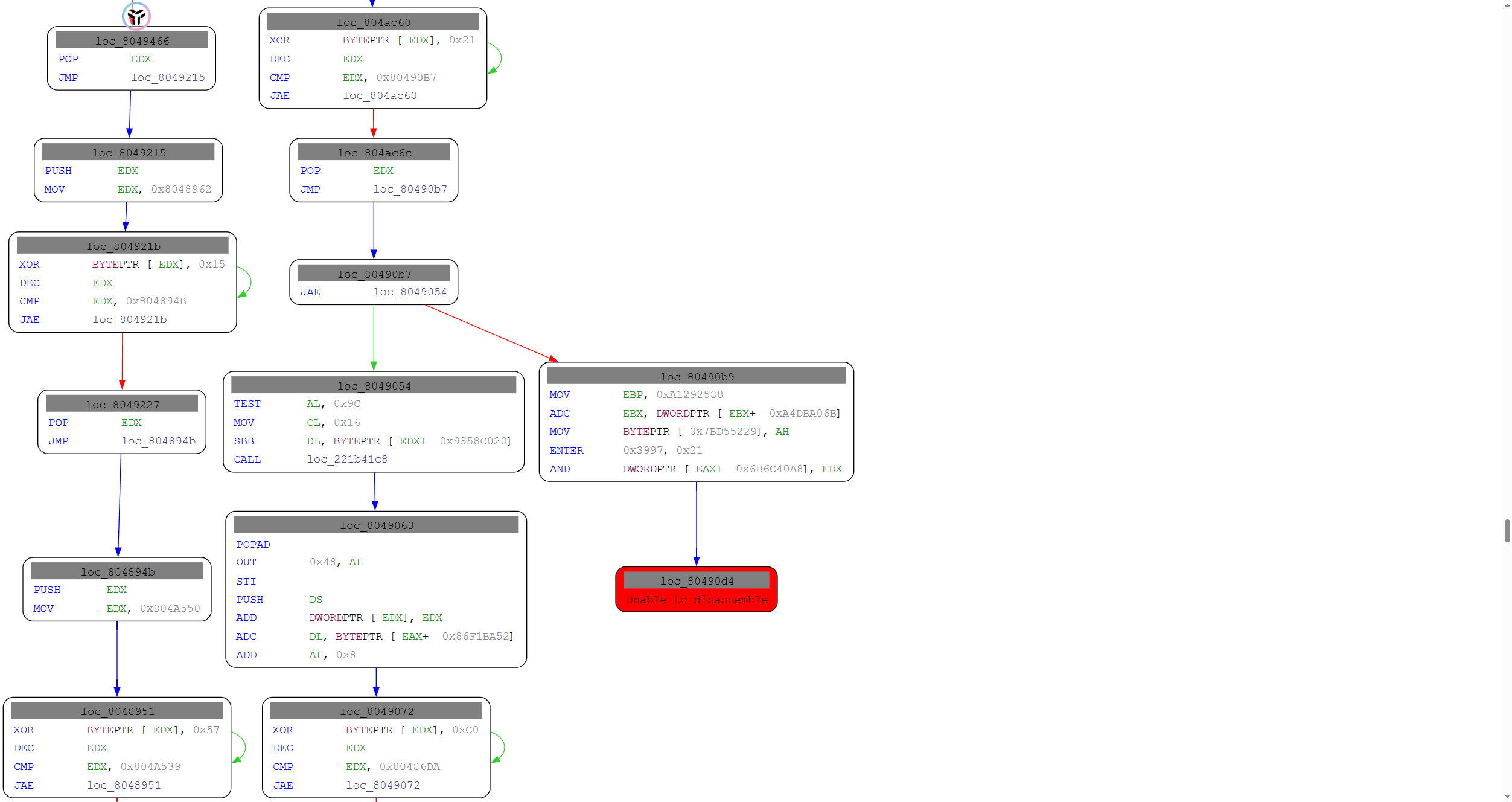Click JAE loc_804ac60 jump target
Viewport: 1512px width, 802px height.
380,95
